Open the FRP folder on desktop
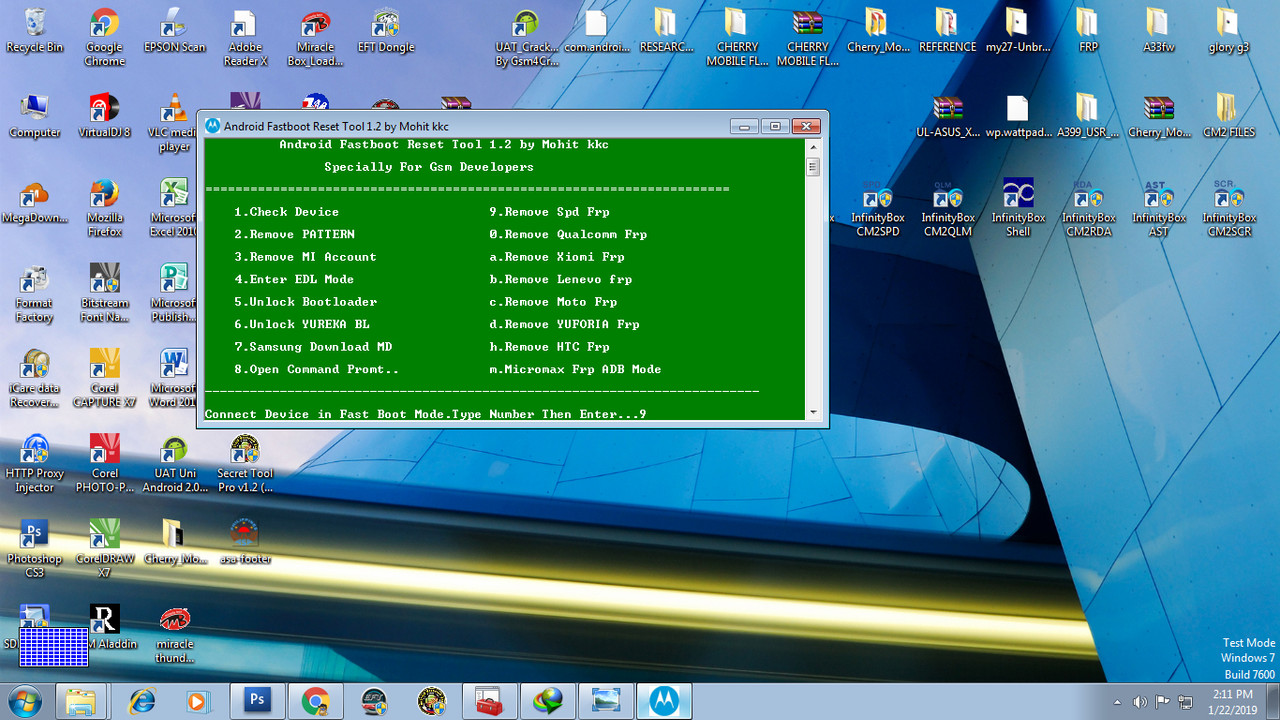Image resolution: width=1280 pixels, height=720 pixels. tap(1088, 32)
